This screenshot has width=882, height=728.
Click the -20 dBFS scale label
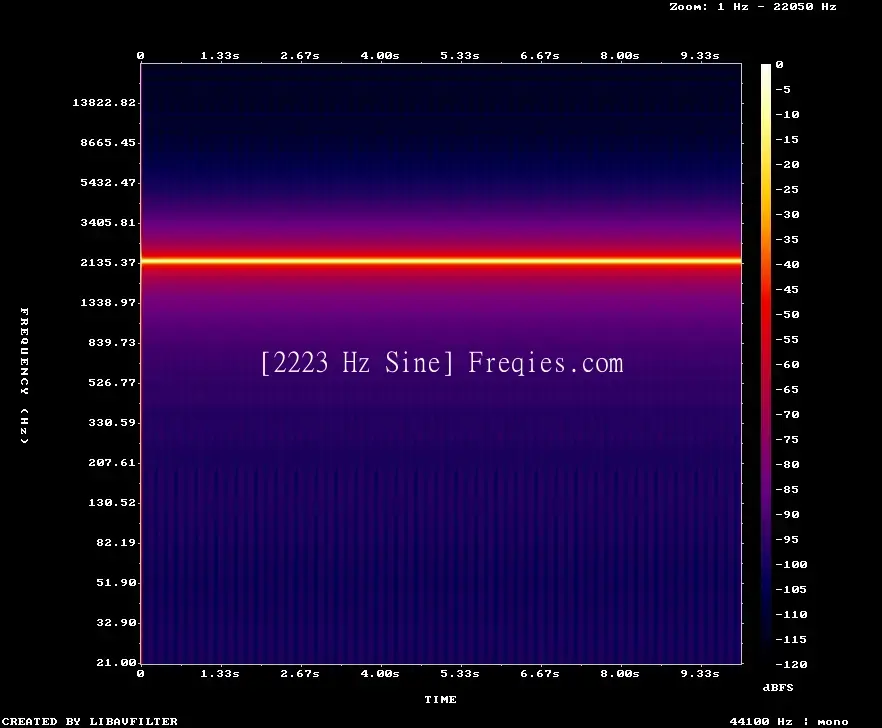click(788, 164)
